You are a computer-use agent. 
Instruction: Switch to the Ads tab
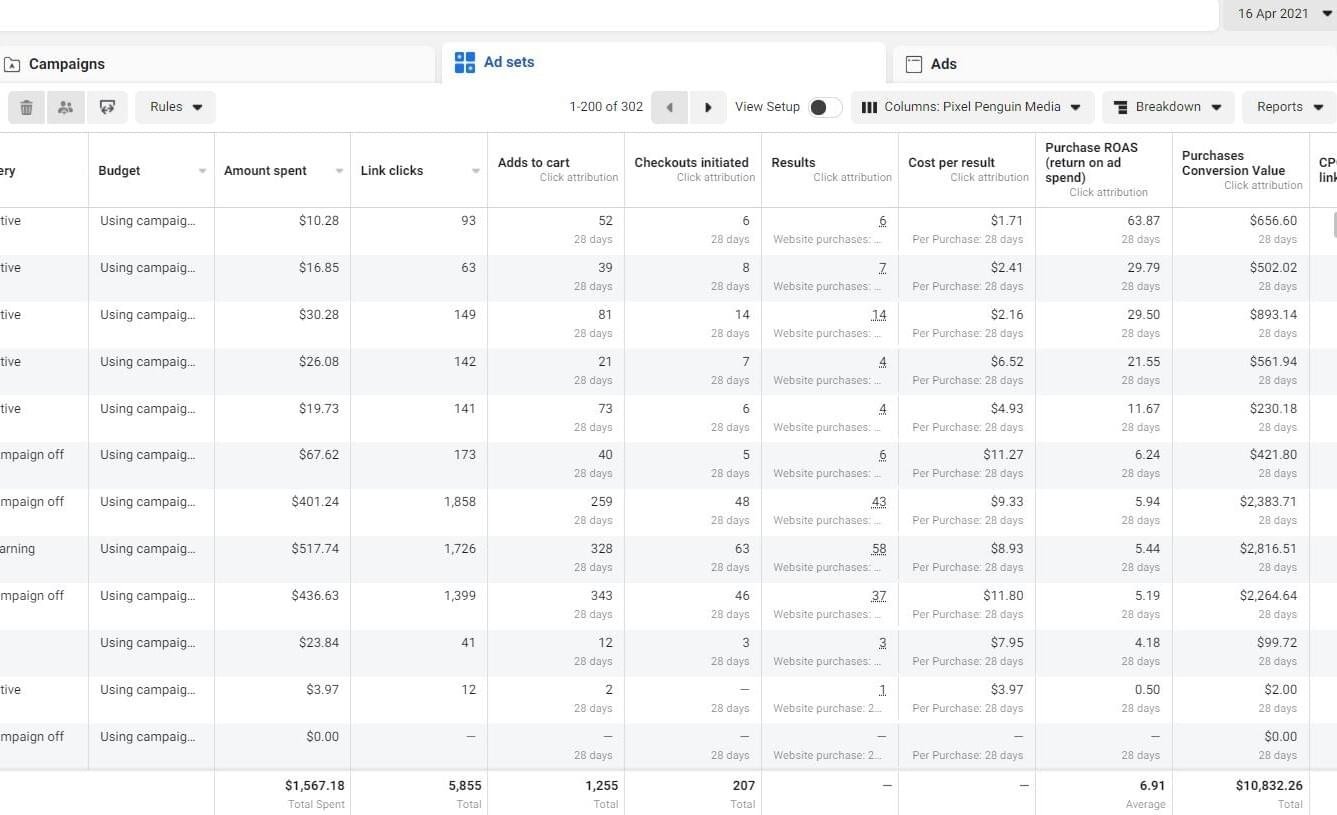tap(943, 64)
